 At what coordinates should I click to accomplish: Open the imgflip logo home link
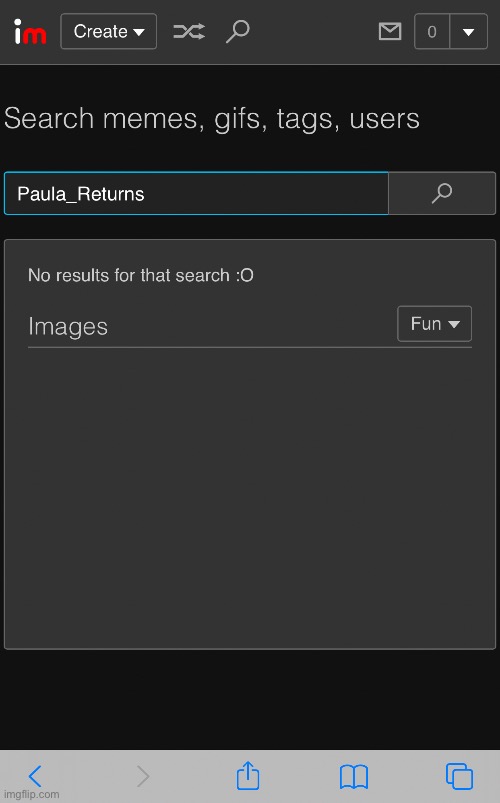pyautogui.click(x=30, y=32)
